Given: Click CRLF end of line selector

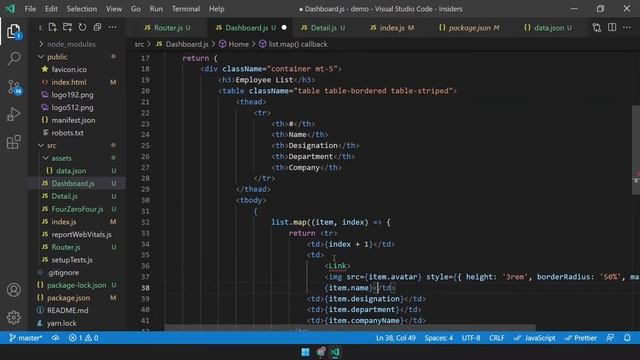Looking at the screenshot, I should click(497, 338).
